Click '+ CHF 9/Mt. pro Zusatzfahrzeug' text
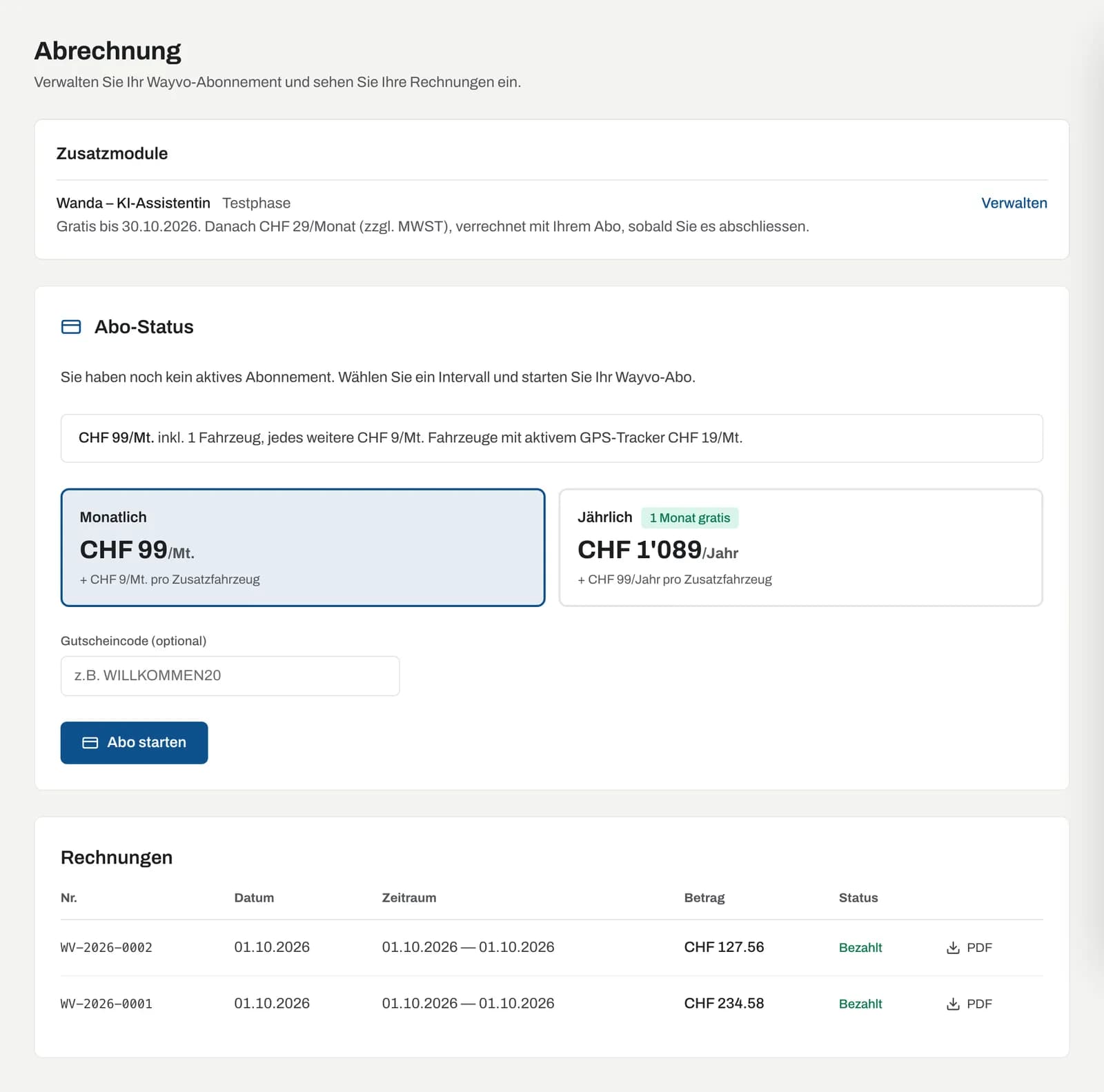This screenshot has width=1104, height=1092. click(170, 579)
